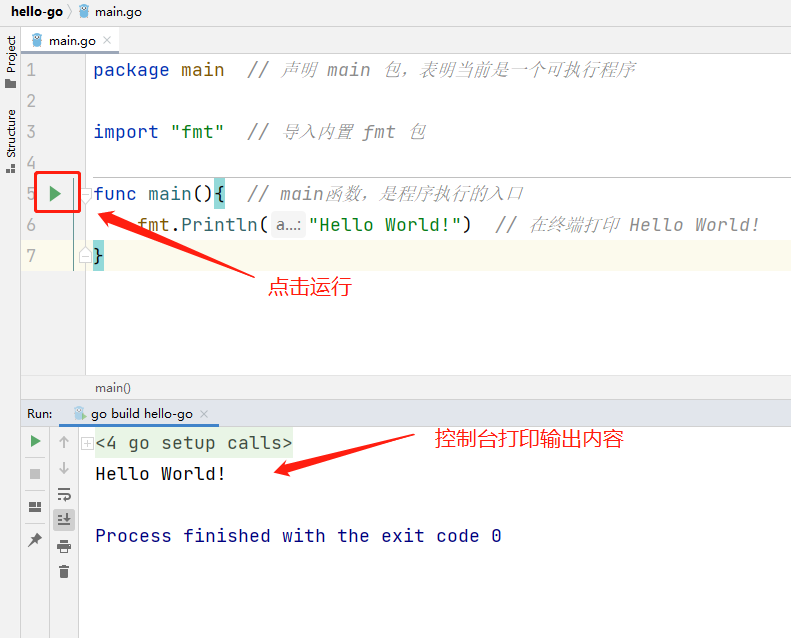Click hello-go in the breadcrumb path

(x=37, y=12)
